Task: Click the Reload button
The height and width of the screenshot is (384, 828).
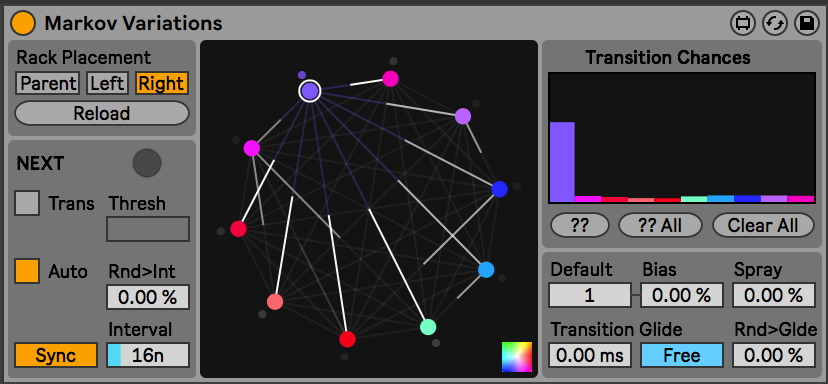Action: [x=101, y=113]
